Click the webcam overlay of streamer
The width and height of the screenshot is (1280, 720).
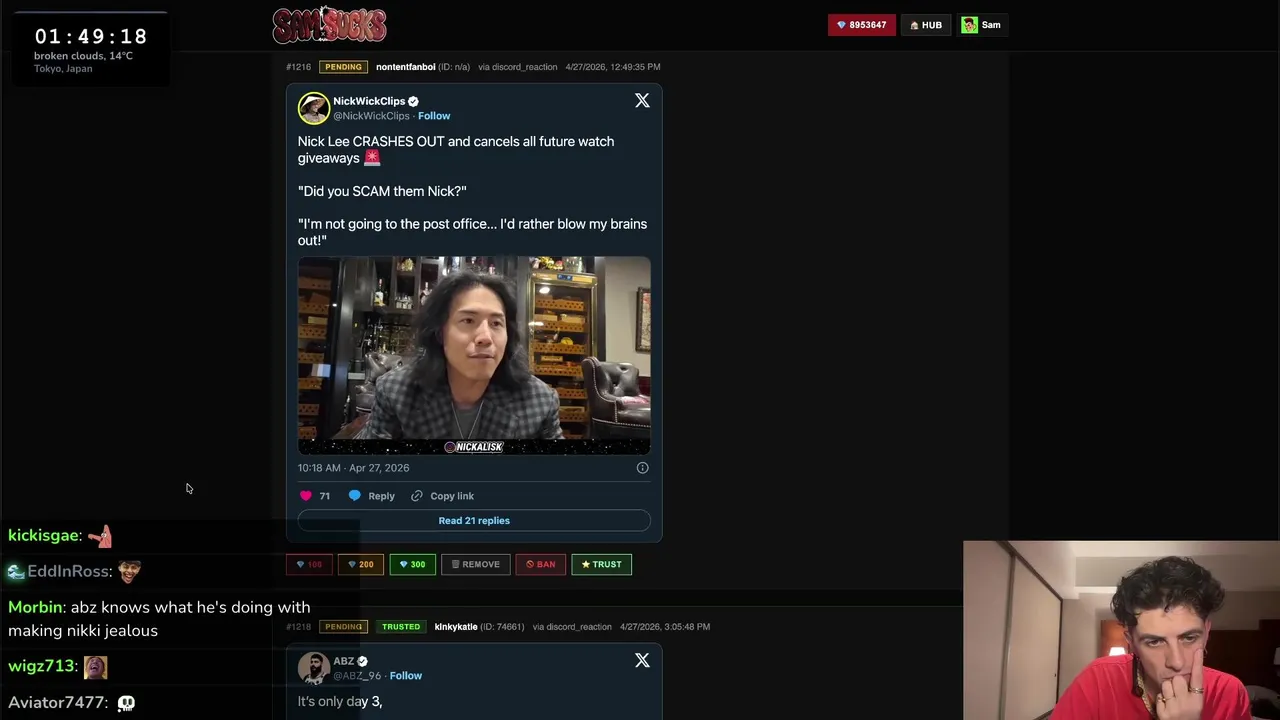pos(1121,630)
